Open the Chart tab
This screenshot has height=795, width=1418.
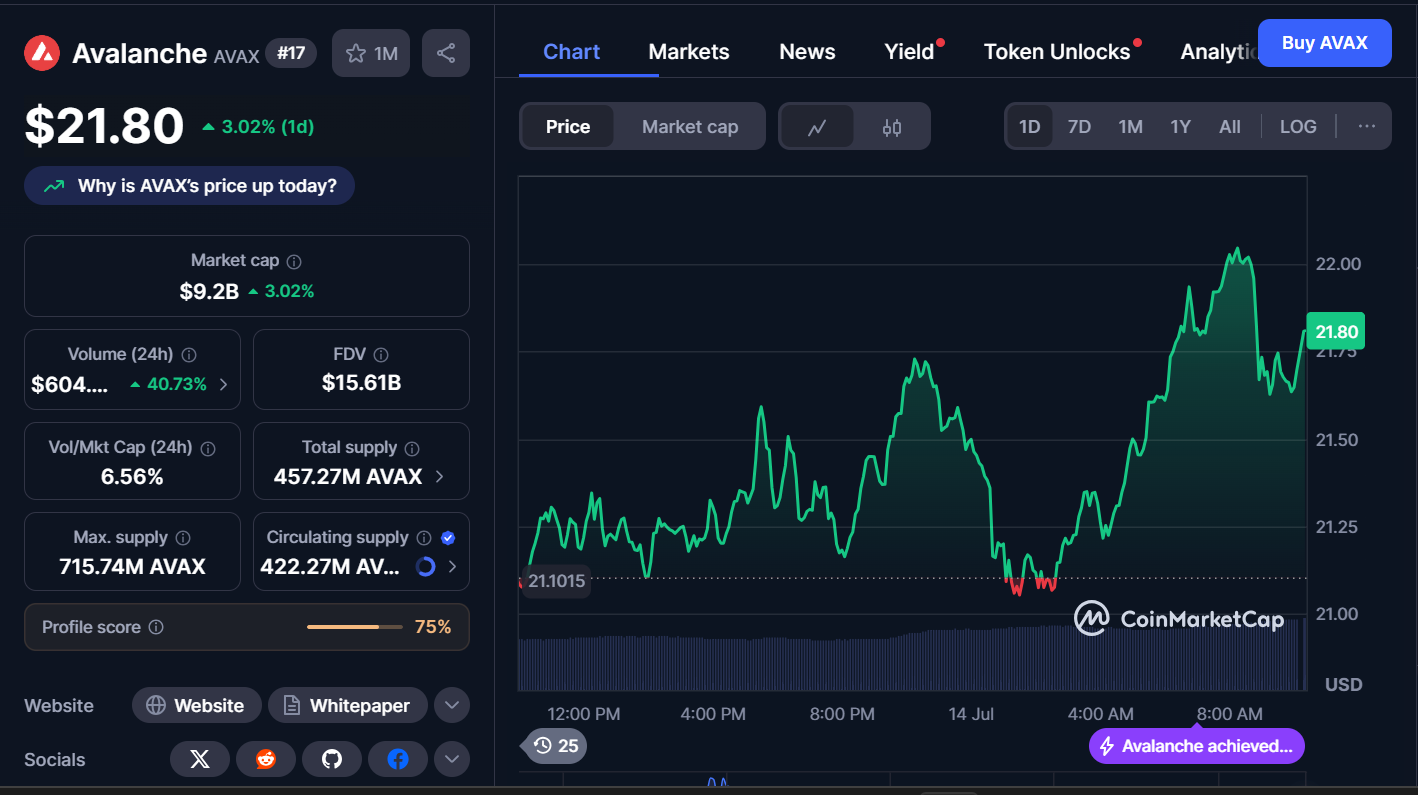[x=571, y=52]
